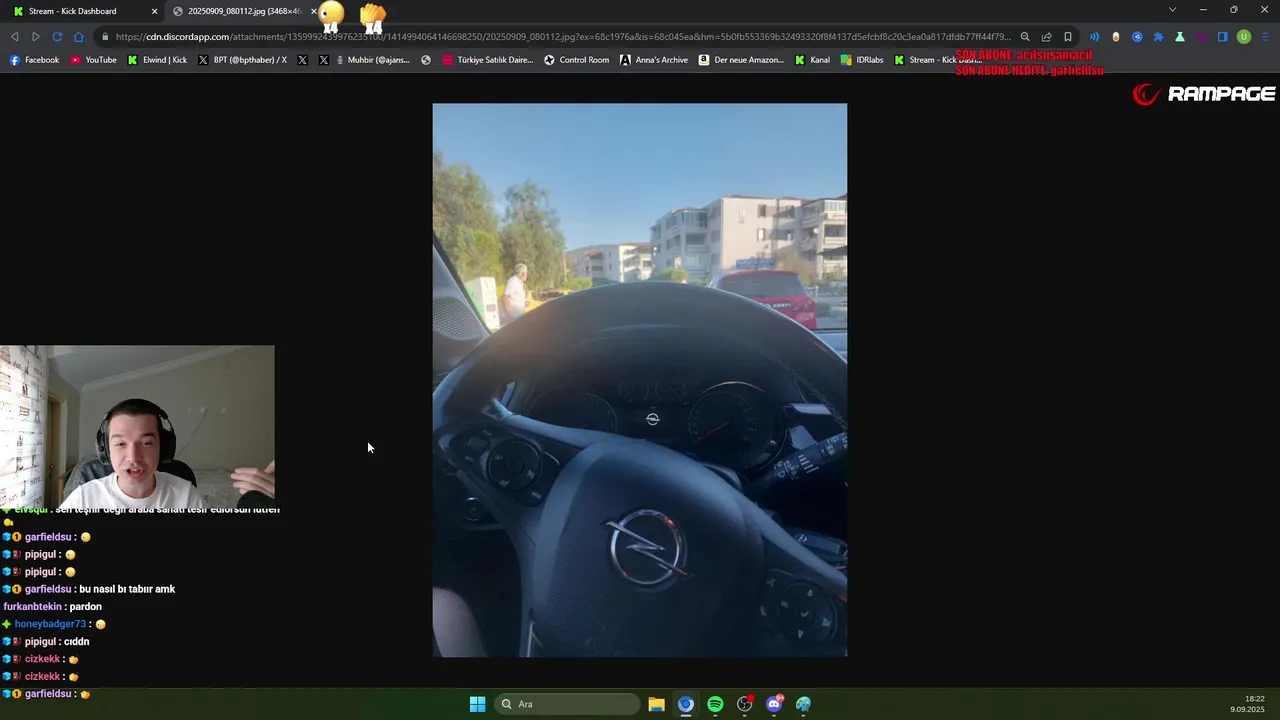Image resolution: width=1280 pixels, height=720 pixels.
Task: Open the zoom magnifier icon in address bar
Action: [x=1025, y=37]
